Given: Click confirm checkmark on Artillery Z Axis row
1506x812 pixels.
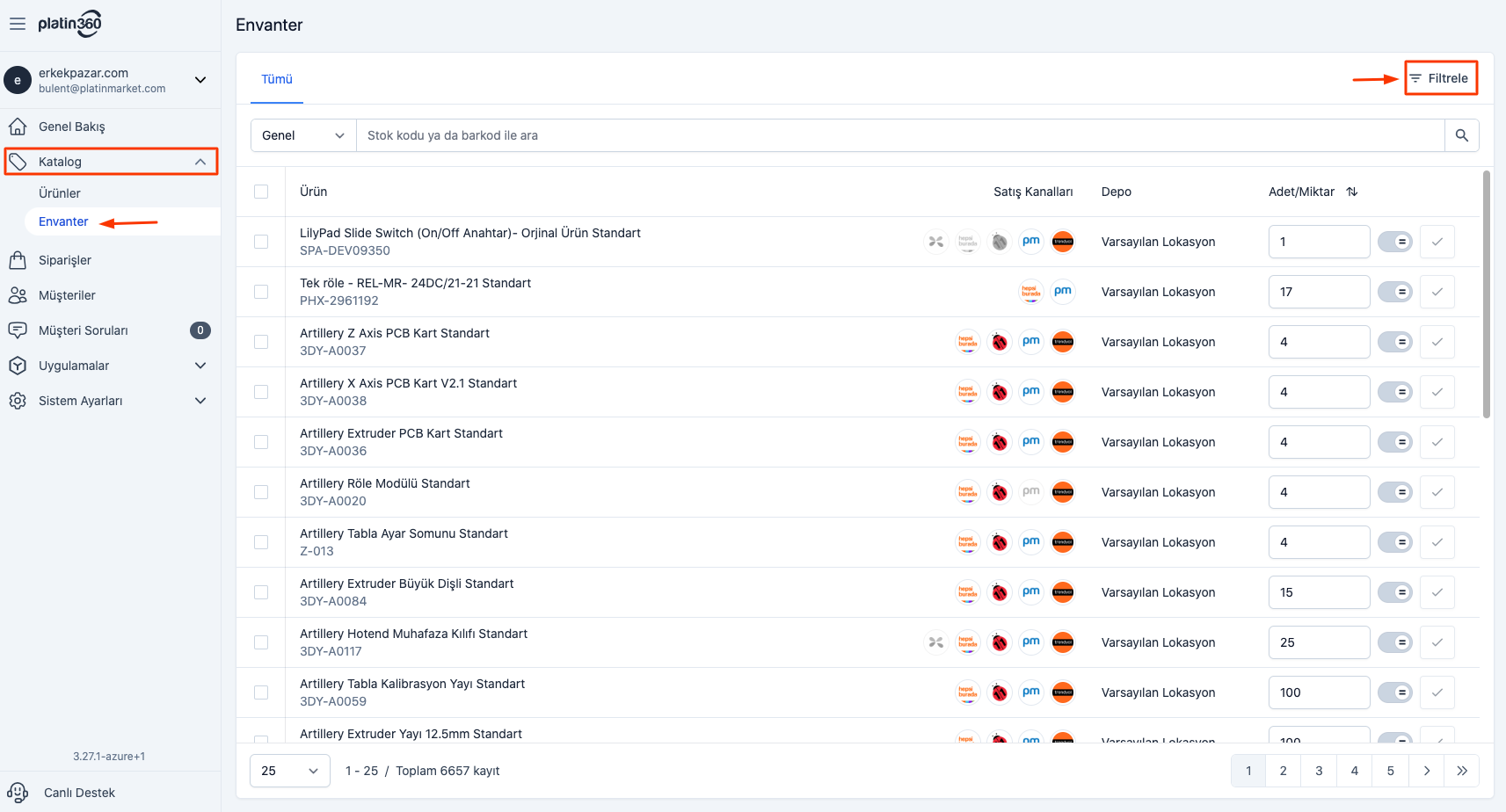Looking at the screenshot, I should tap(1437, 342).
